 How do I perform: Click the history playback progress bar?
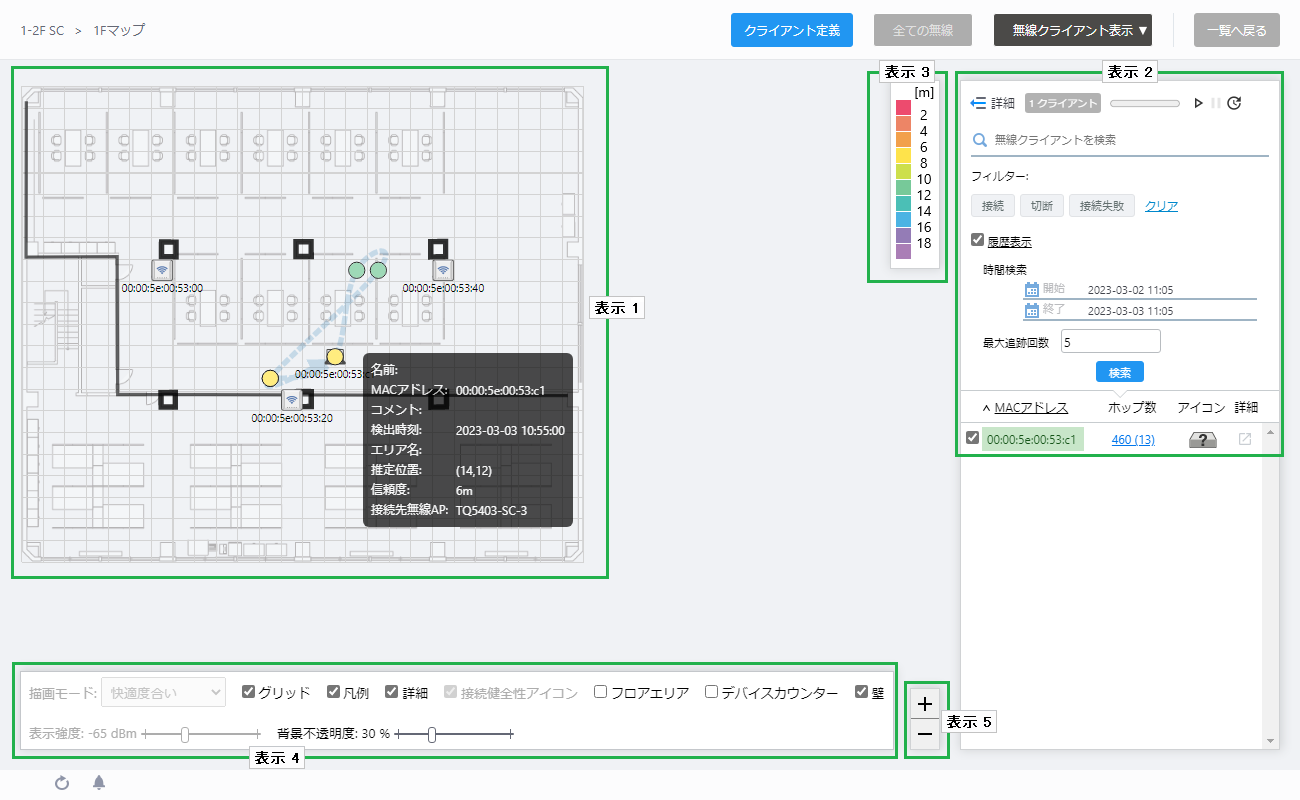[x=1144, y=103]
